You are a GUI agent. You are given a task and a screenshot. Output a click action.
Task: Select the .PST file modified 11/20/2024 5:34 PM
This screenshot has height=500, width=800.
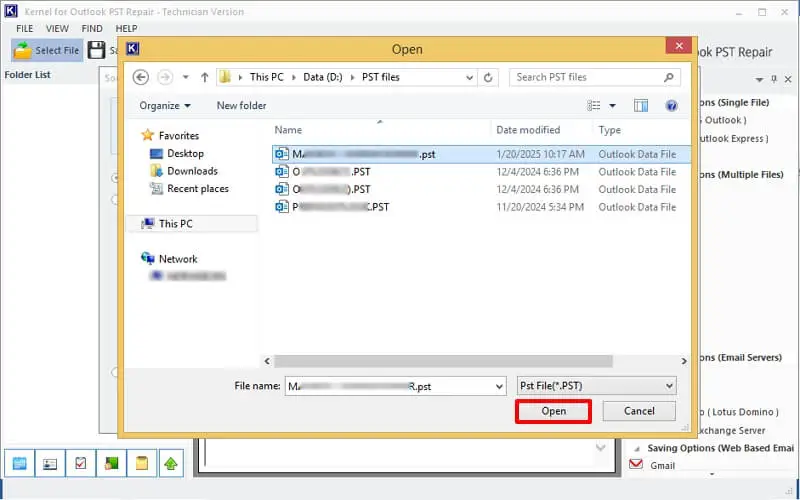tap(481, 207)
